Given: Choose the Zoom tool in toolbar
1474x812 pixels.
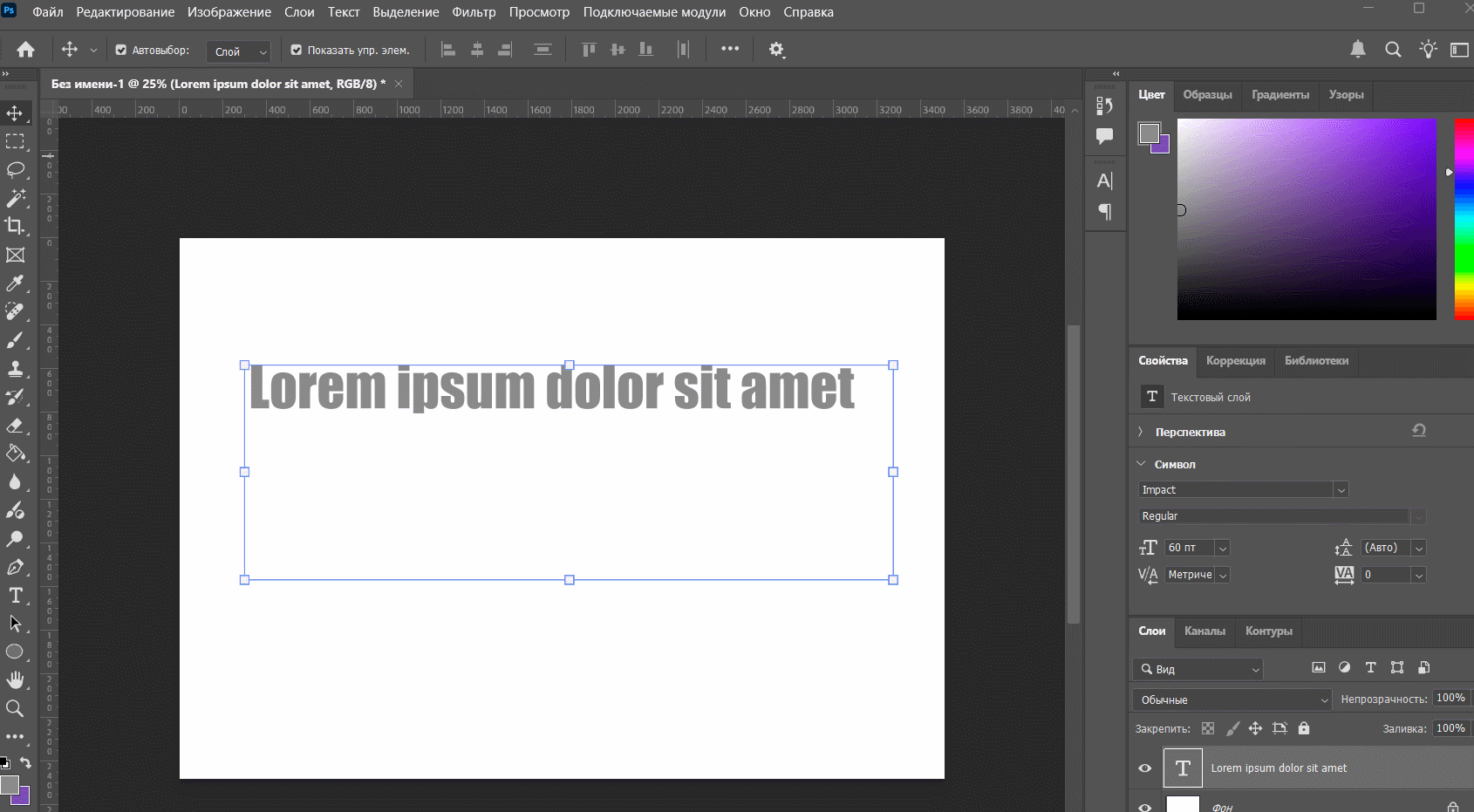Looking at the screenshot, I should coord(15,708).
